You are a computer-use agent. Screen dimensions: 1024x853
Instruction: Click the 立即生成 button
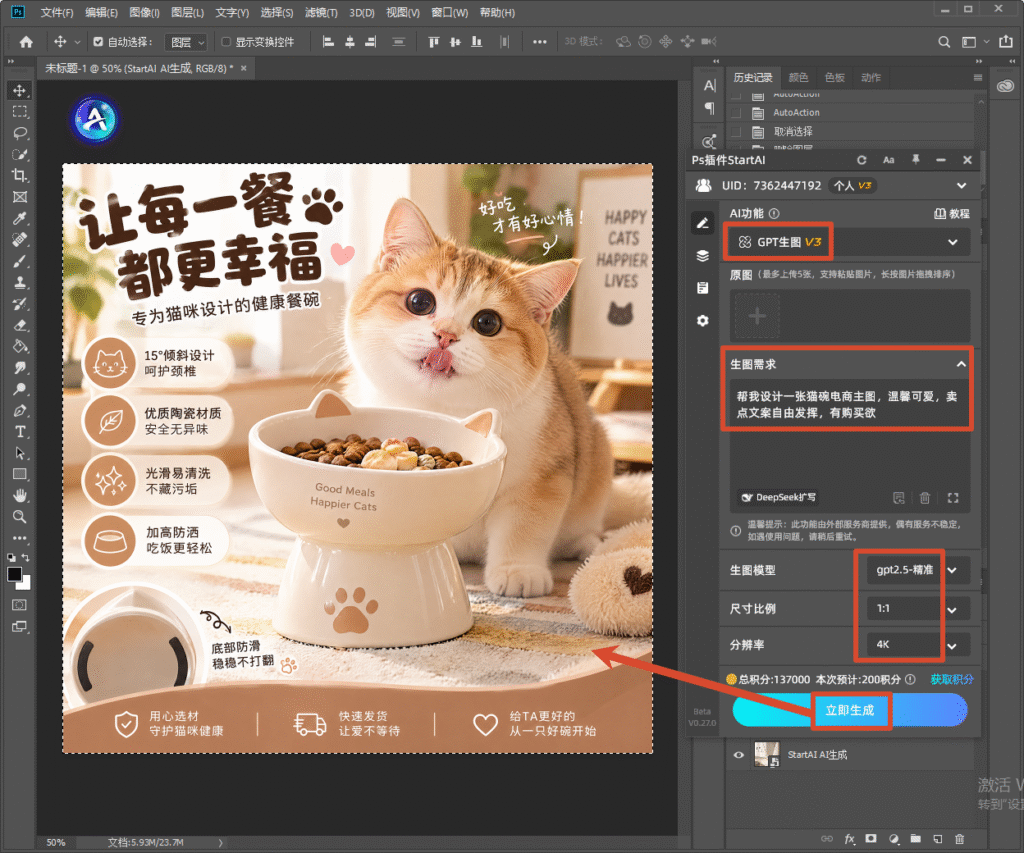(x=850, y=711)
